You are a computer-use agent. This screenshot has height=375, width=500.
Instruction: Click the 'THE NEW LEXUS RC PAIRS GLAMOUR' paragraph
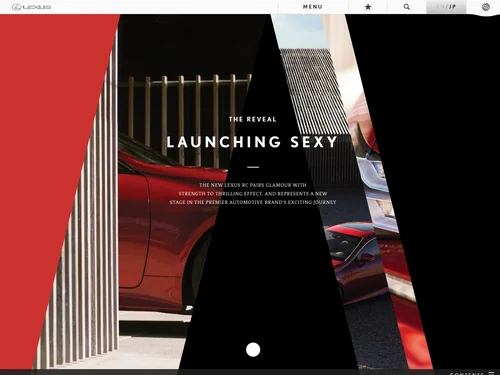[x=253, y=193]
